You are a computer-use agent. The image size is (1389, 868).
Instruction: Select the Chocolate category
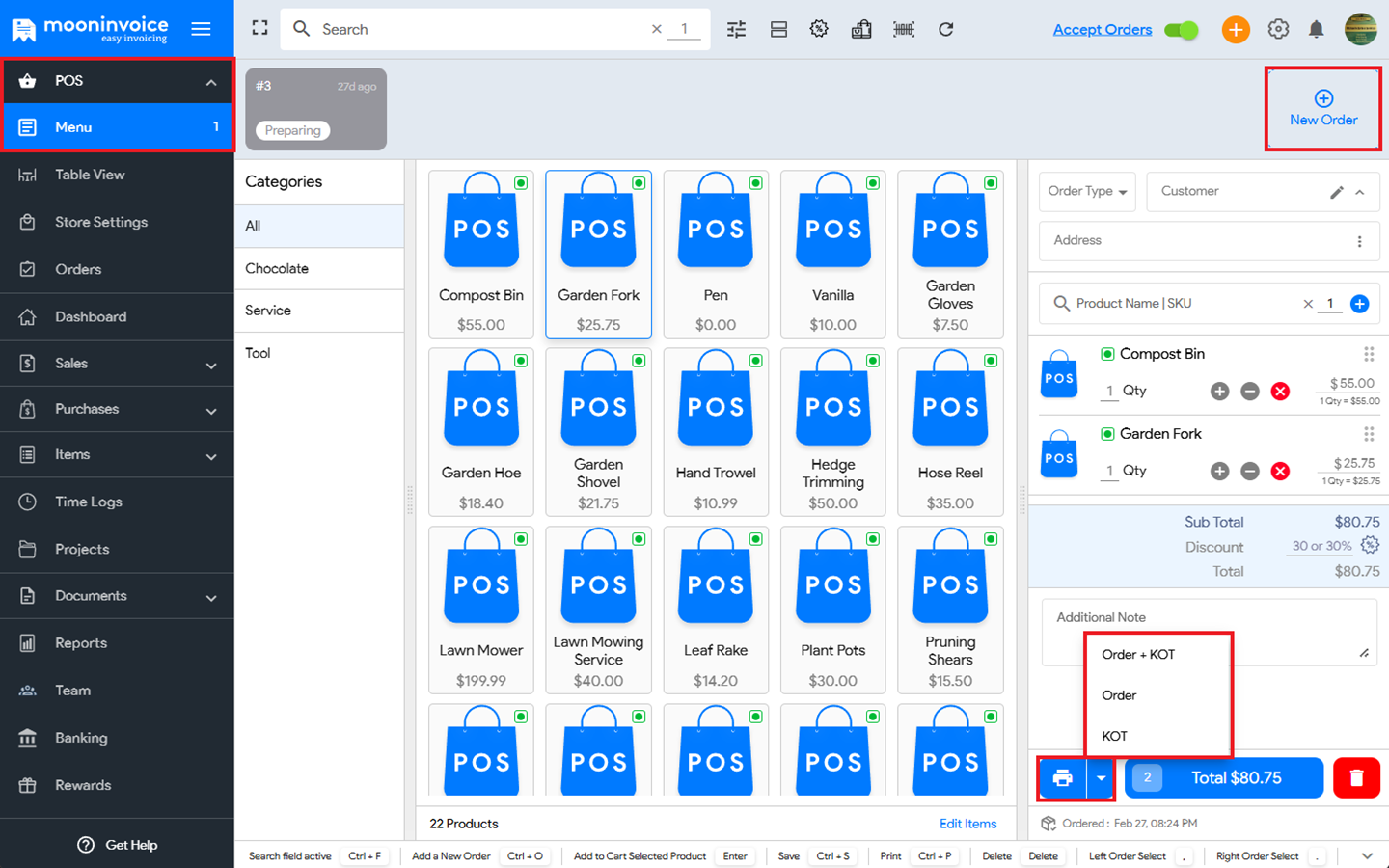(277, 268)
